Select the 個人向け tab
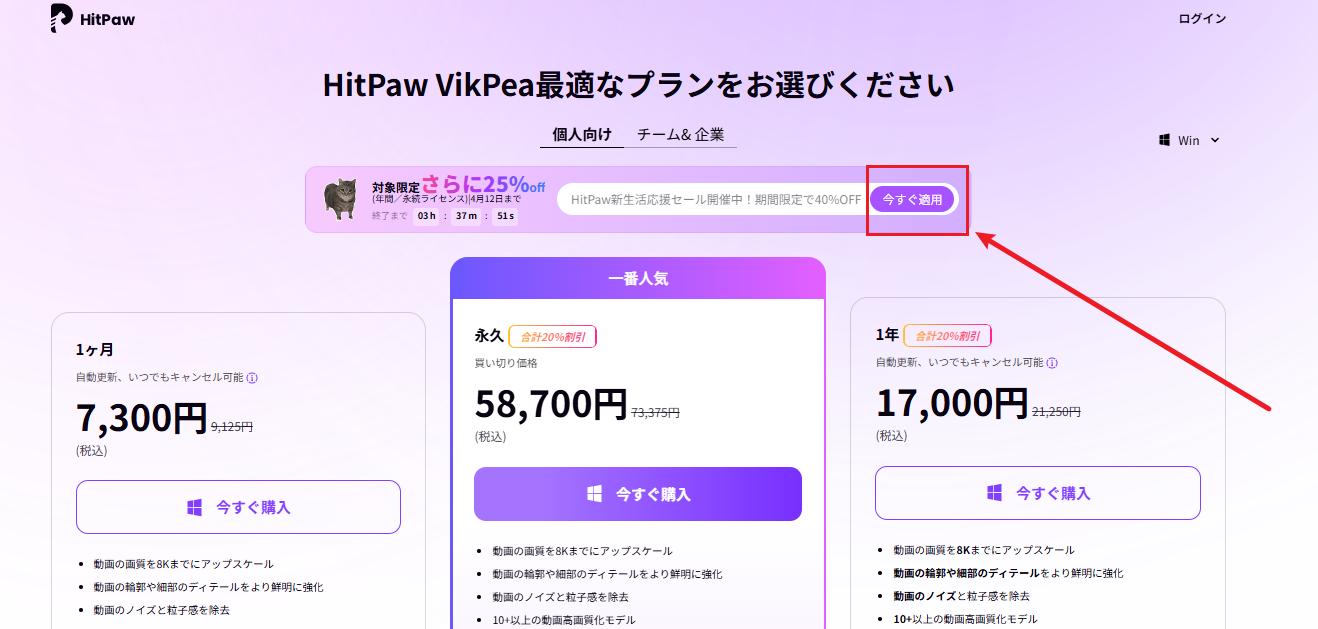Image resolution: width=1318 pixels, height=629 pixels. [581, 134]
